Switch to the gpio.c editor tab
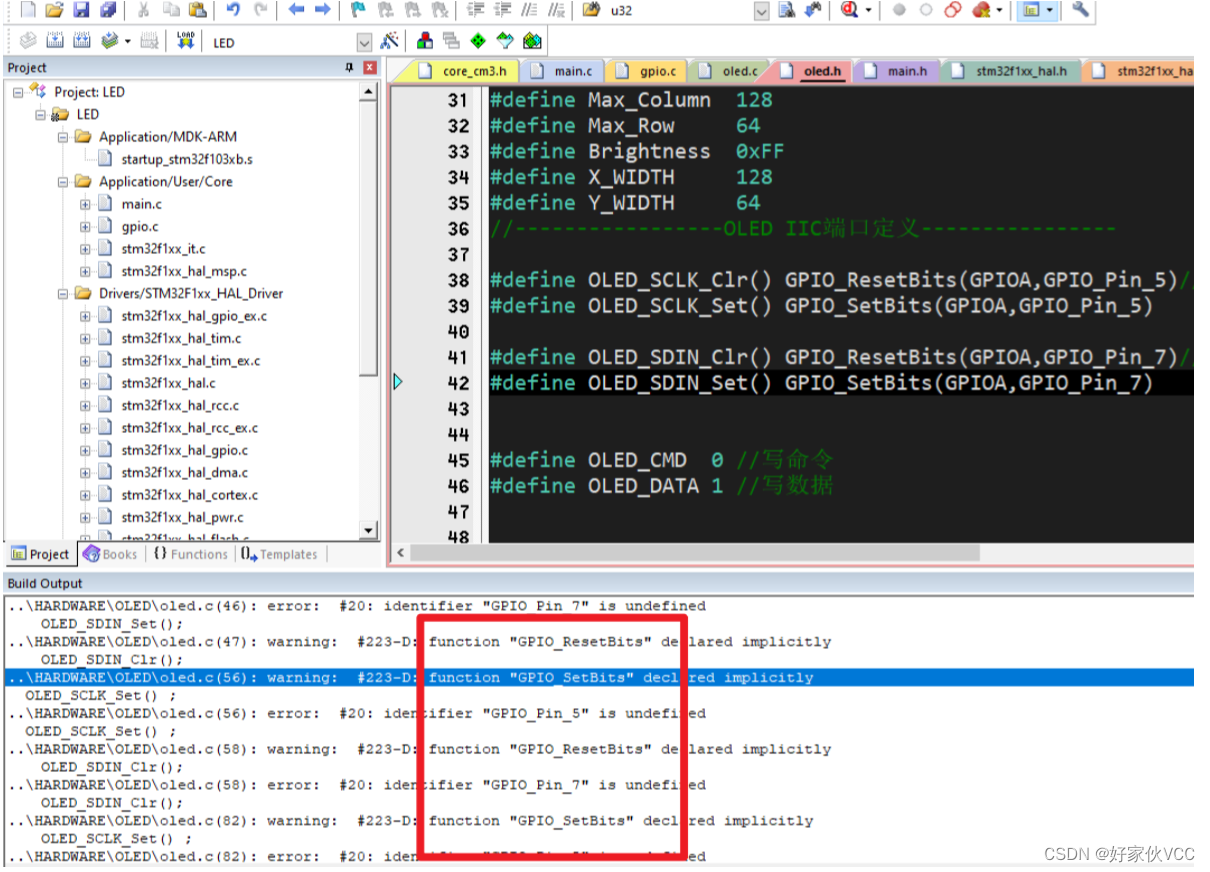The image size is (1210, 872). pos(647,71)
